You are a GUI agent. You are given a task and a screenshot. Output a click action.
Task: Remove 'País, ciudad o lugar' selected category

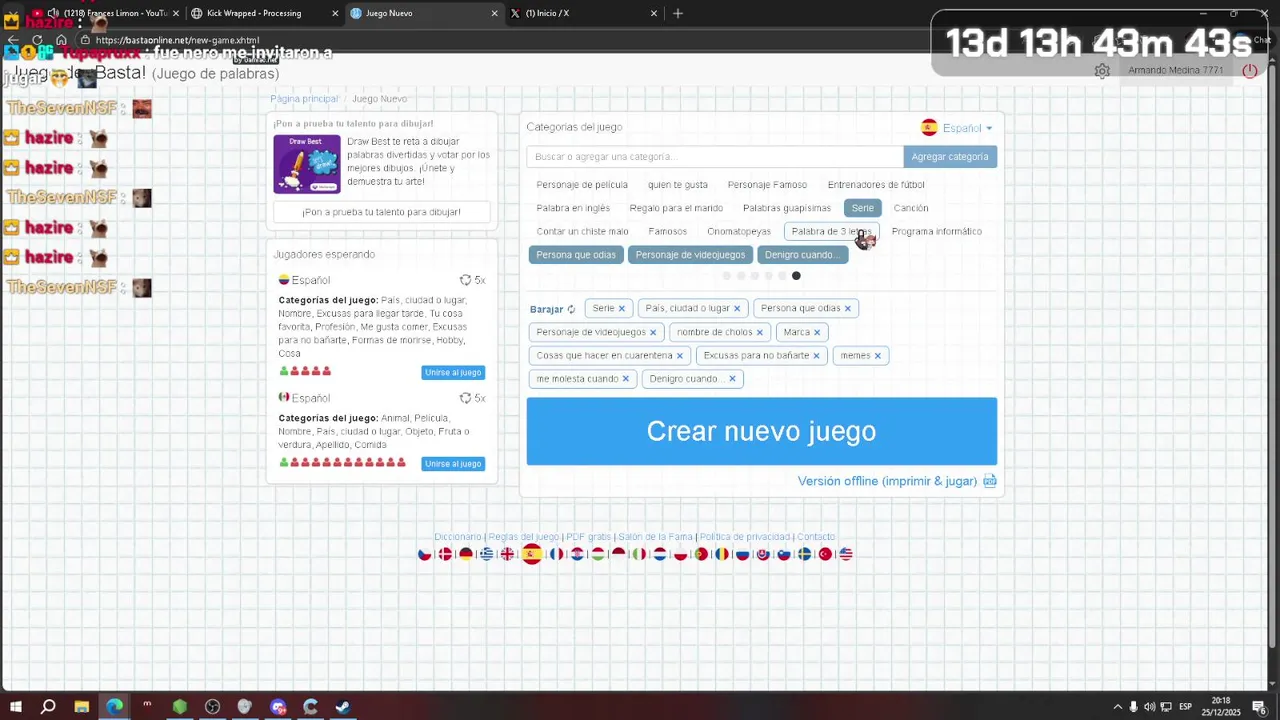[737, 309]
